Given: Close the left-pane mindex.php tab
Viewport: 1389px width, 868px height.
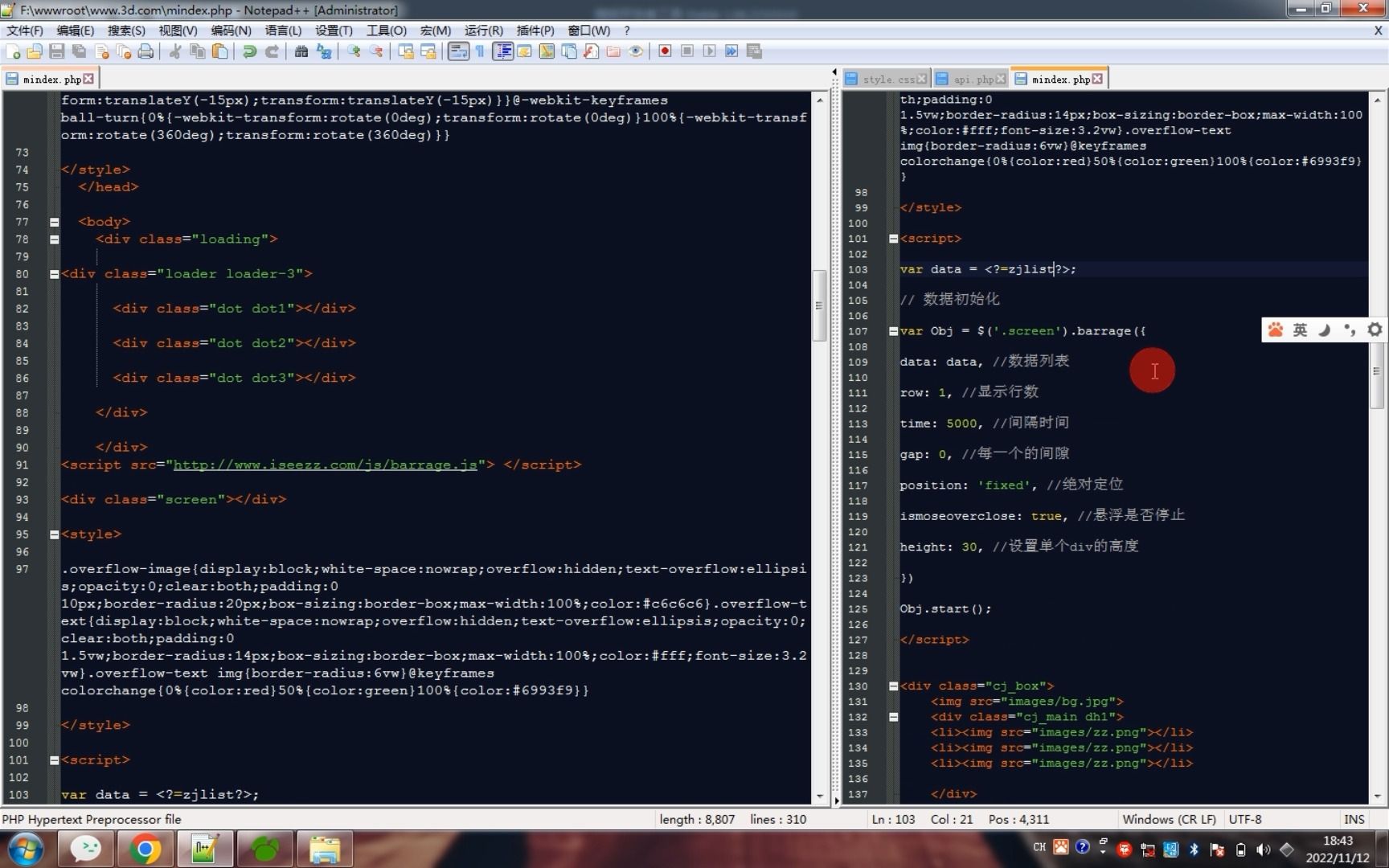Looking at the screenshot, I should coord(88,79).
